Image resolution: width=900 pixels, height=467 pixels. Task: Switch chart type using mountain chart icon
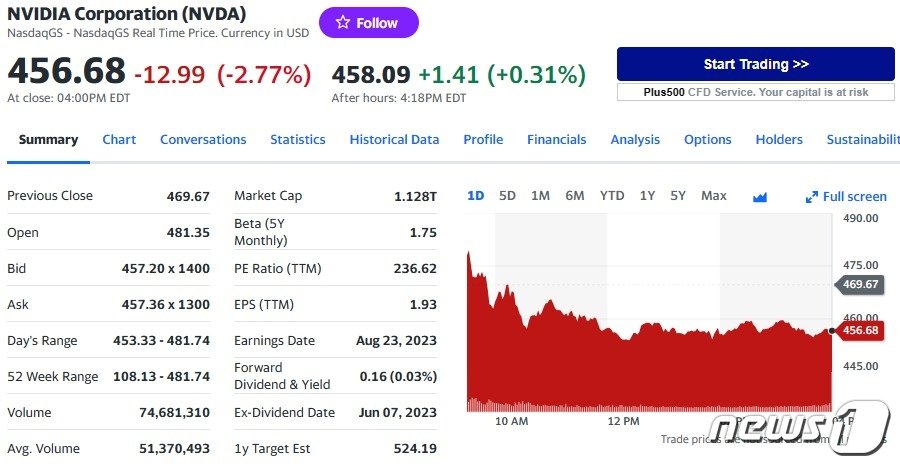pos(760,197)
